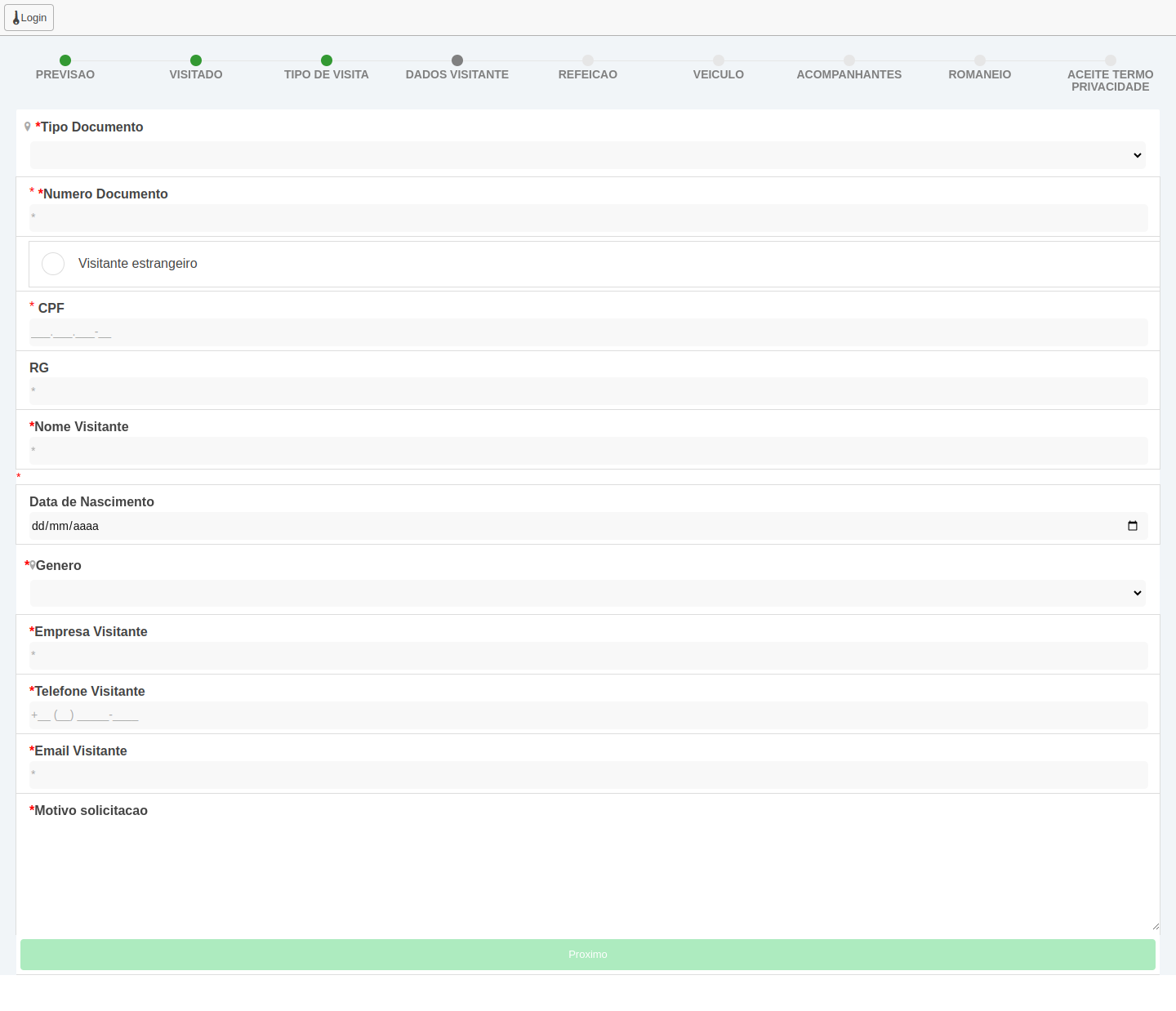Expand the Tipo Documento dropdown
Screen dimensions: 1176x1011
588,155
